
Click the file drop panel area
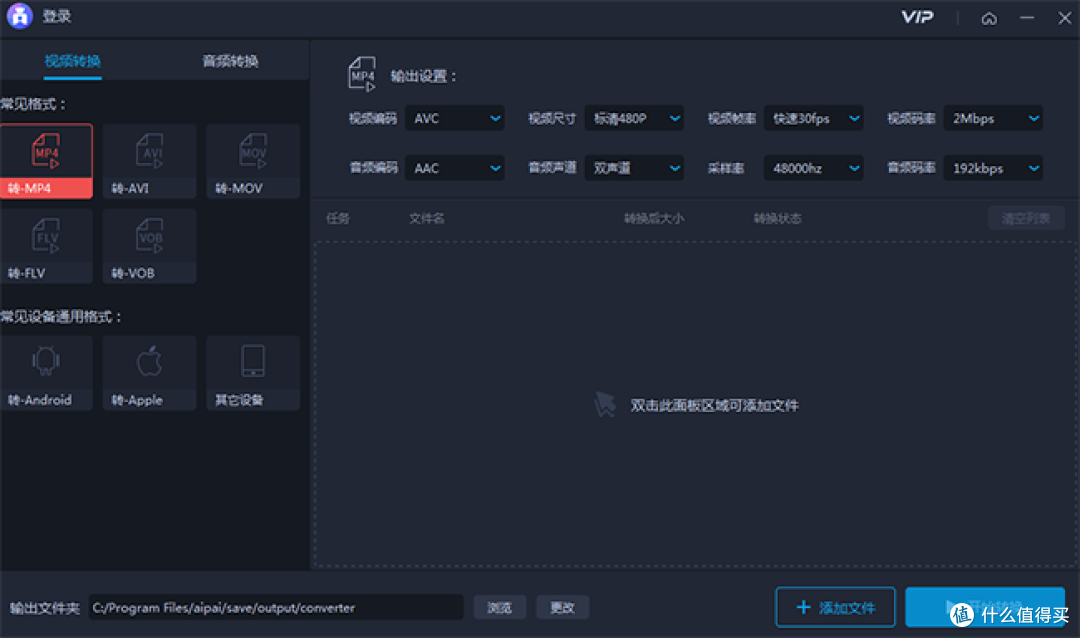coord(696,404)
